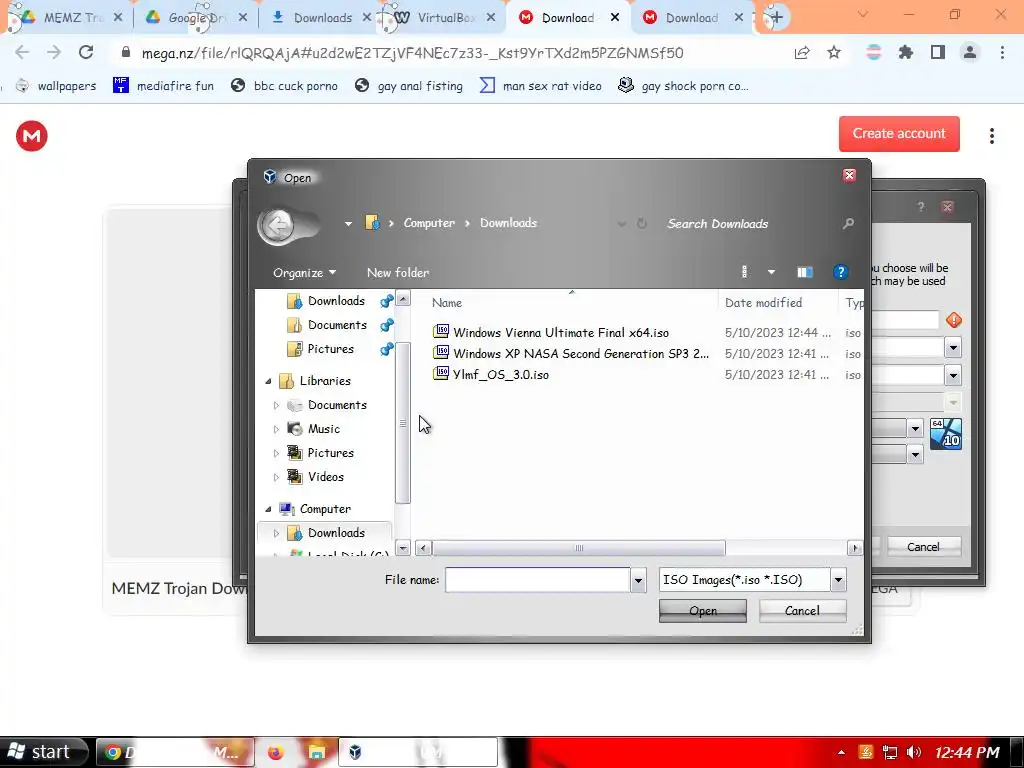Click the Open button in dialog
Image resolution: width=1024 pixels, height=768 pixels.
pos(703,611)
